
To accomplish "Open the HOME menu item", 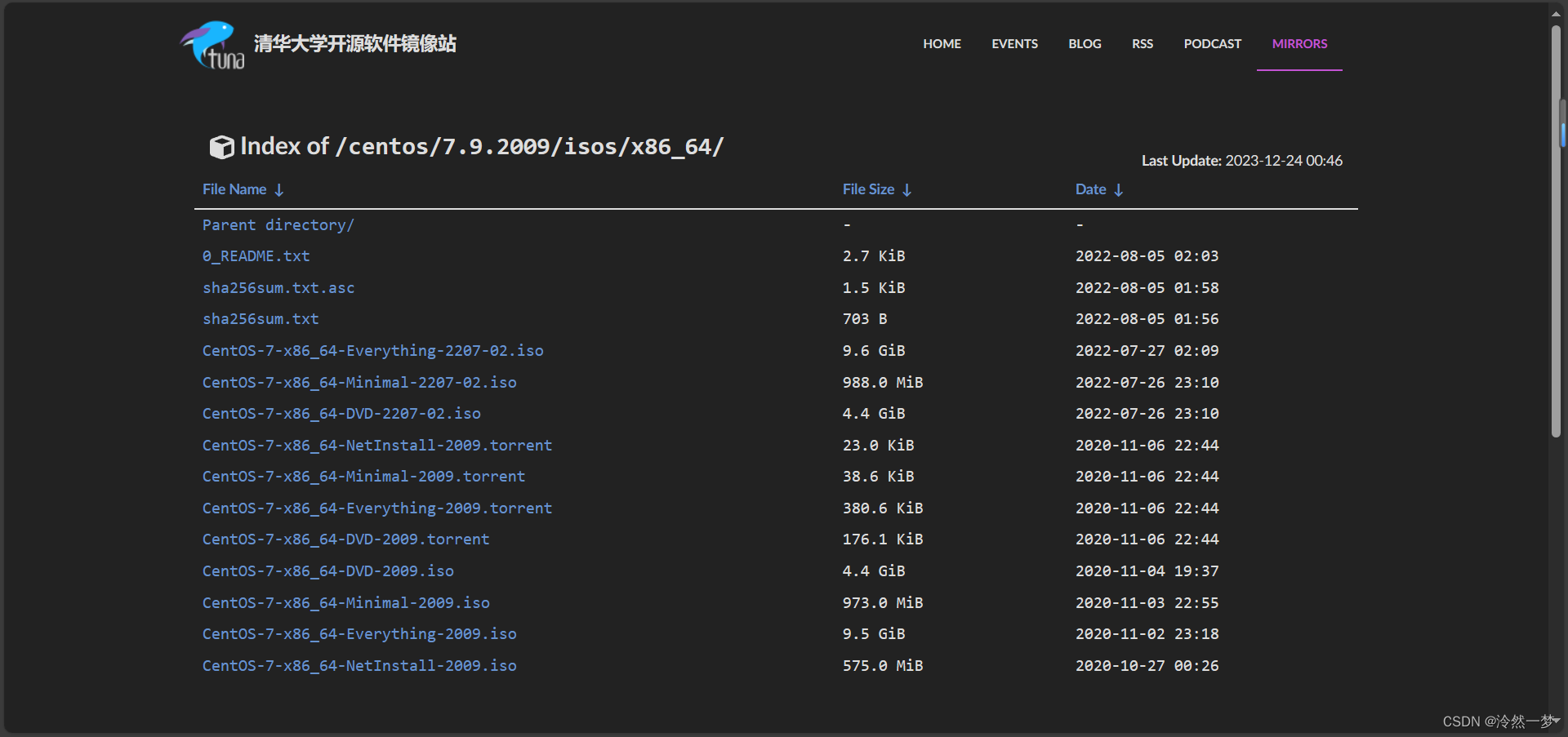I will [942, 44].
